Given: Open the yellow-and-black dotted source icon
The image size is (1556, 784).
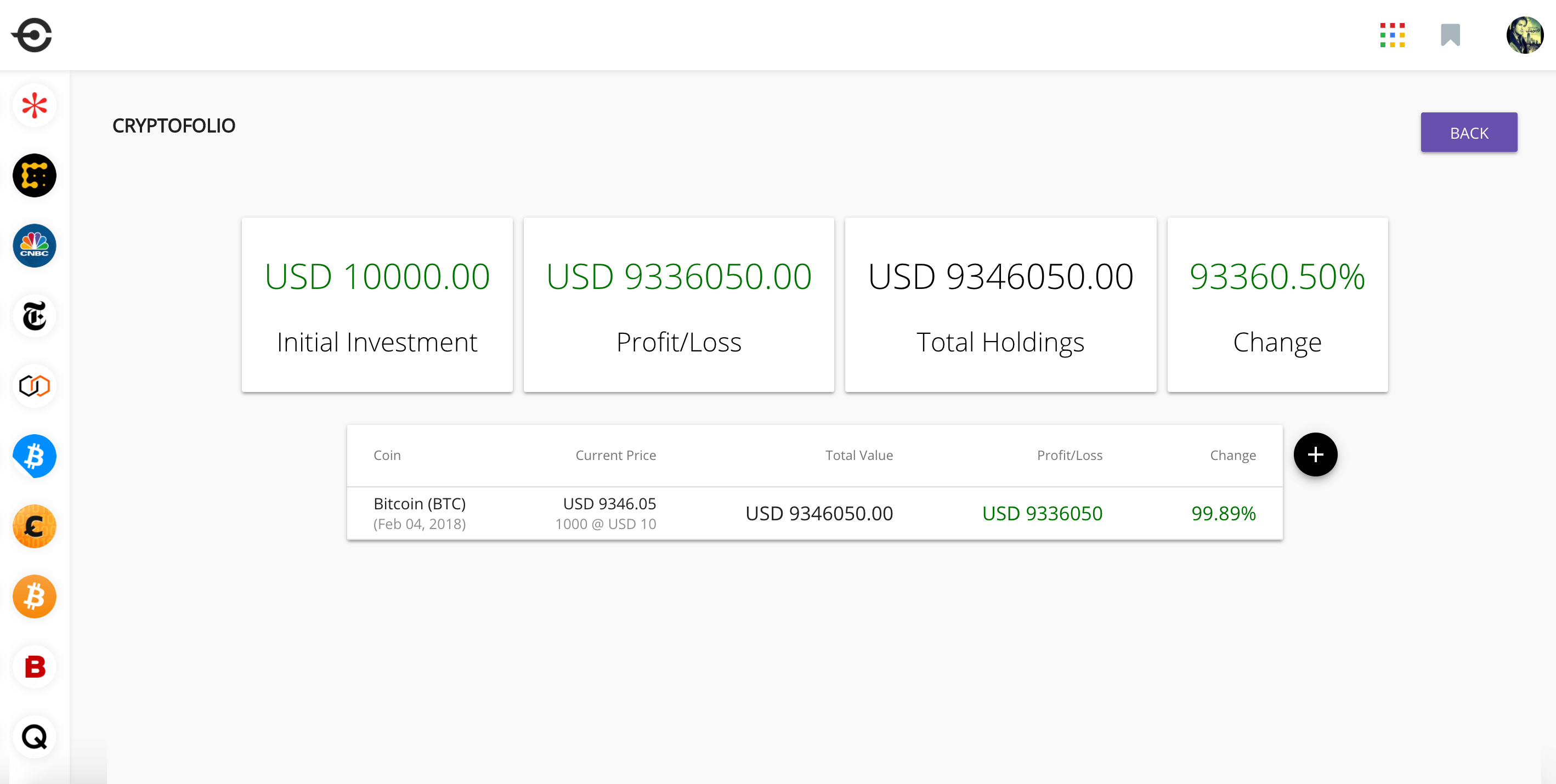Looking at the screenshot, I should pyautogui.click(x=35, y=176).
